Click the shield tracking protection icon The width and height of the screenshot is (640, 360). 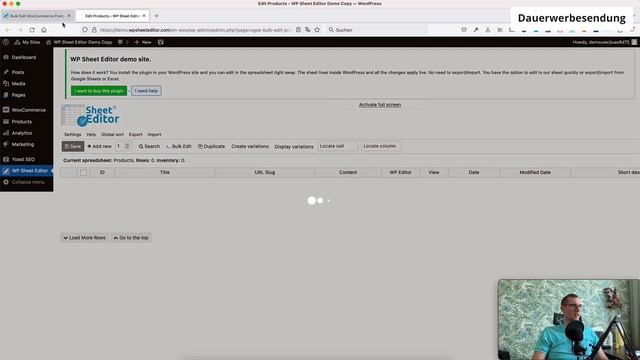coord(85,30)
